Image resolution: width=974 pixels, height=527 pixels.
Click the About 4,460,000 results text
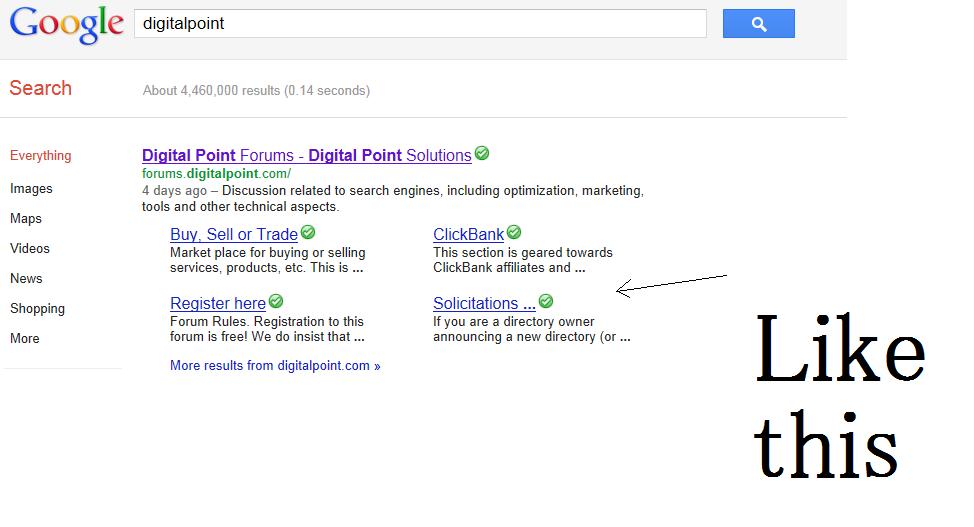[x=256, y=91]
